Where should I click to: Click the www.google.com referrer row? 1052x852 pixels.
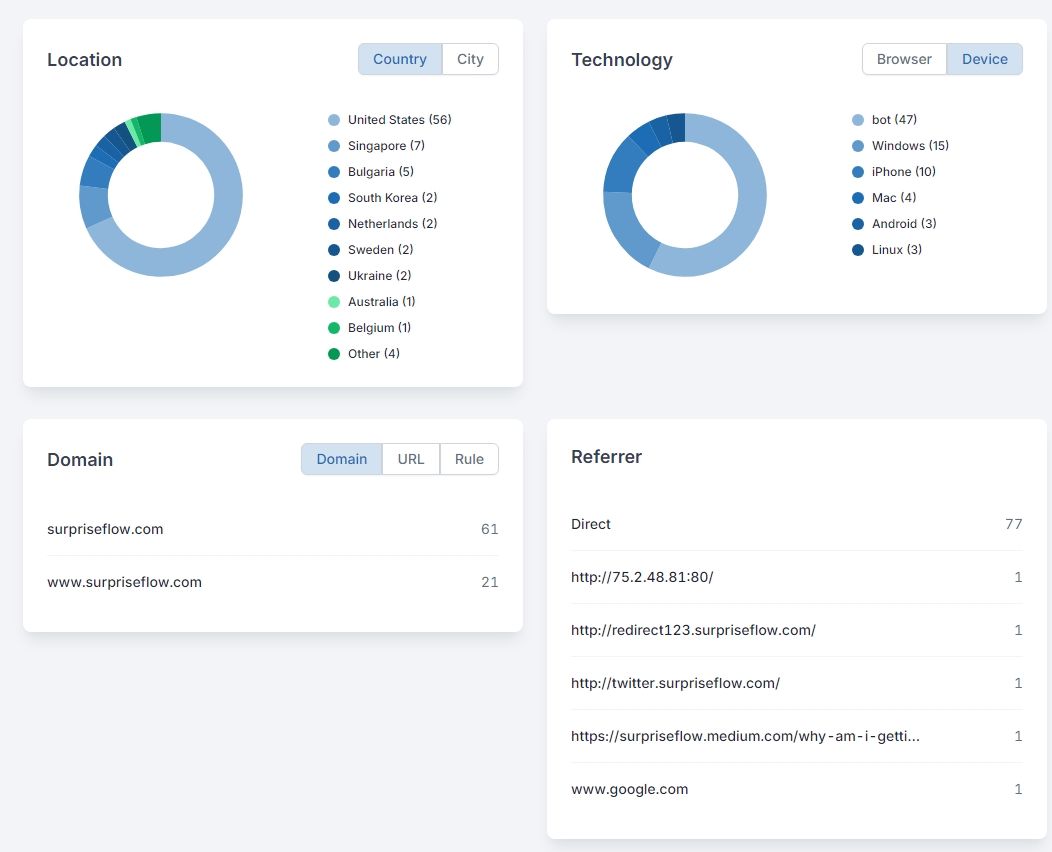pos(630,789)
